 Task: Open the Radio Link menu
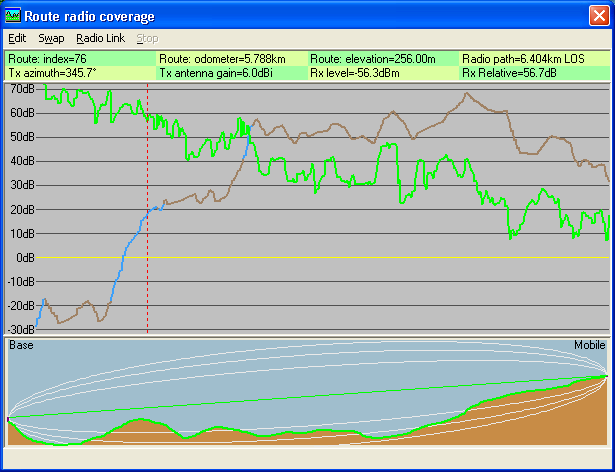tap(100, 38)
